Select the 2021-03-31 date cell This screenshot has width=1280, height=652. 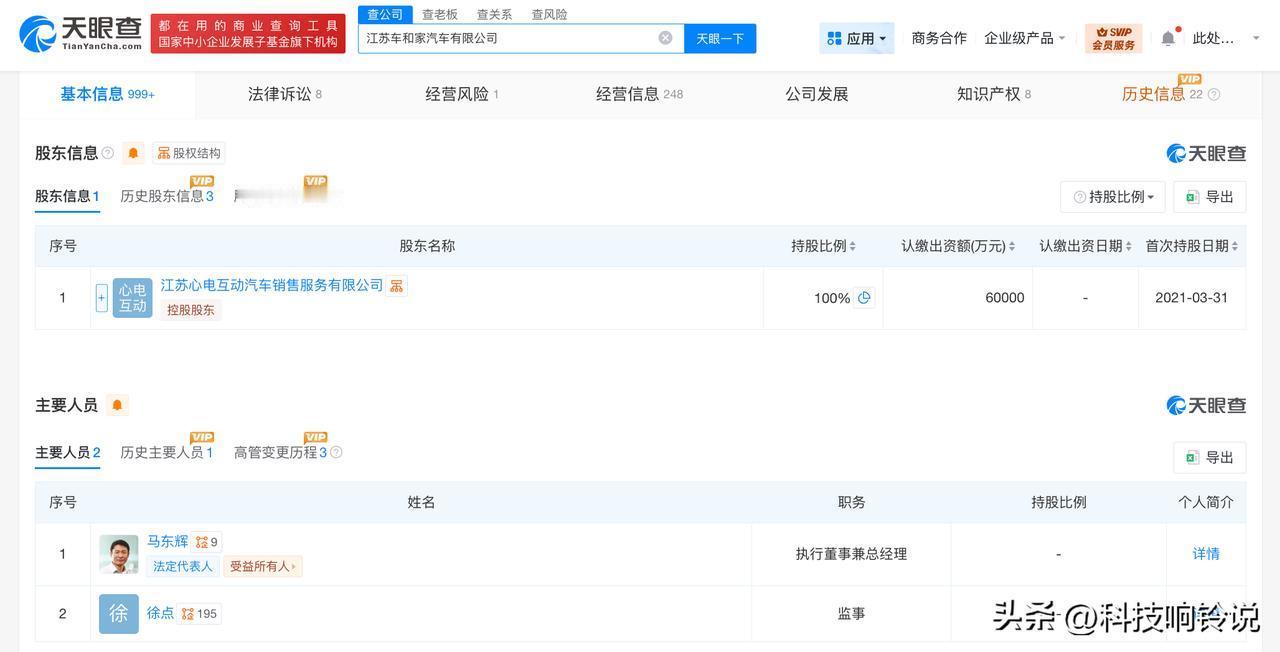(1191, 297)
